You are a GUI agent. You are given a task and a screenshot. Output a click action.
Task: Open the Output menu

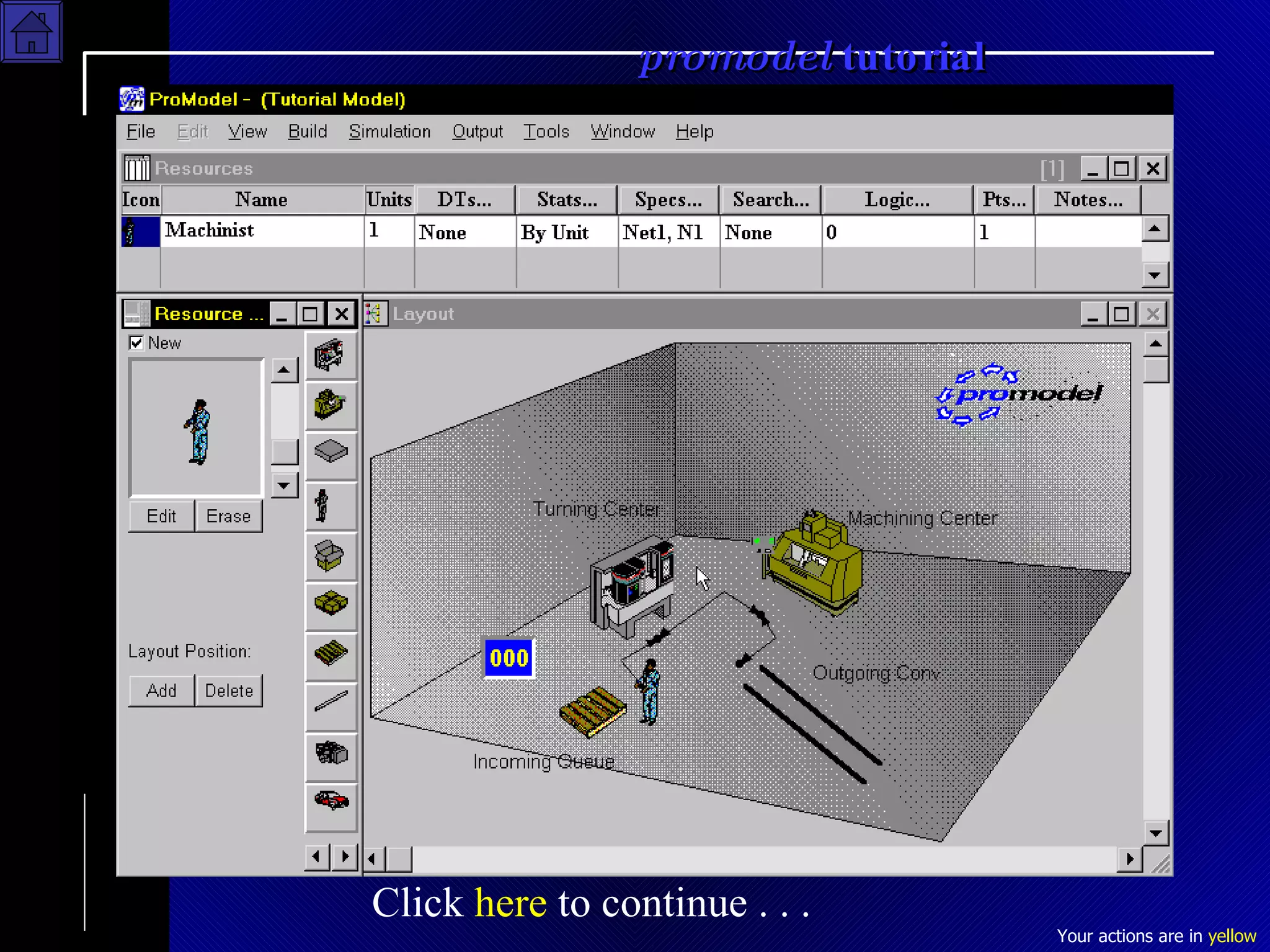point(477,131)
